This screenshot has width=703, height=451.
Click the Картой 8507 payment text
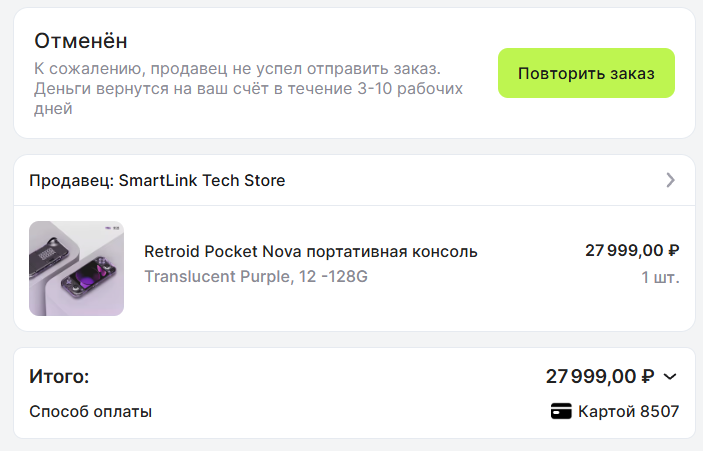pos(629,411)
